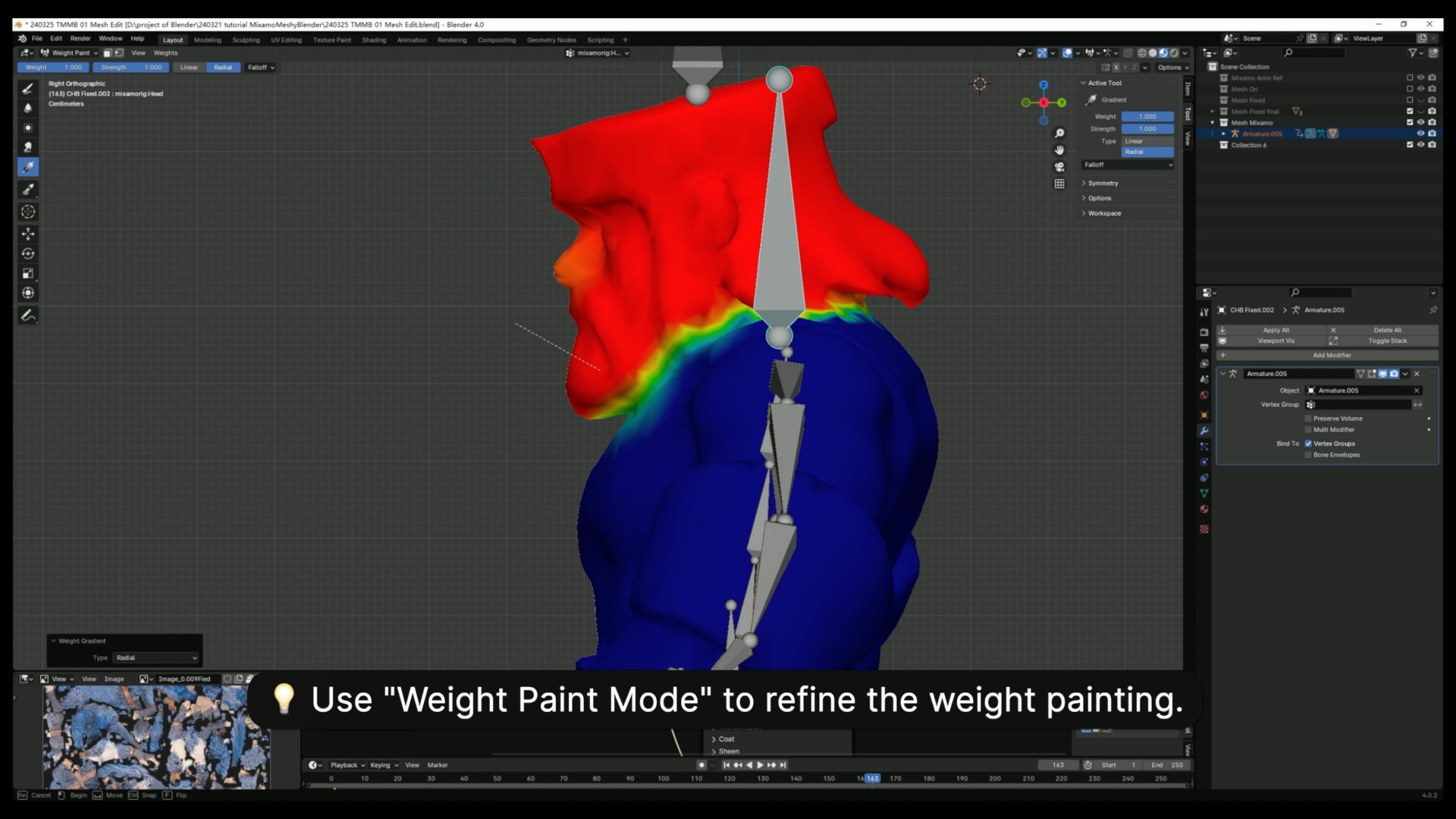Image resolution: width=1456 pixels, height=819 pixels.
Task: Click the Add Modifier button
Action: [1327, 356]
